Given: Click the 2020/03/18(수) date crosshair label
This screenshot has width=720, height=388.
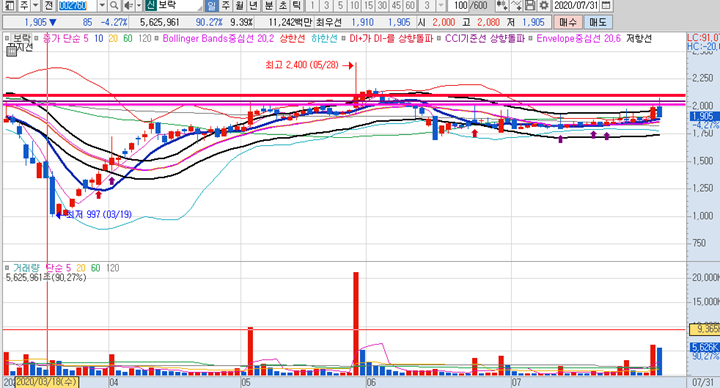Looking at the screenshot, I should (x=47, y=382).
